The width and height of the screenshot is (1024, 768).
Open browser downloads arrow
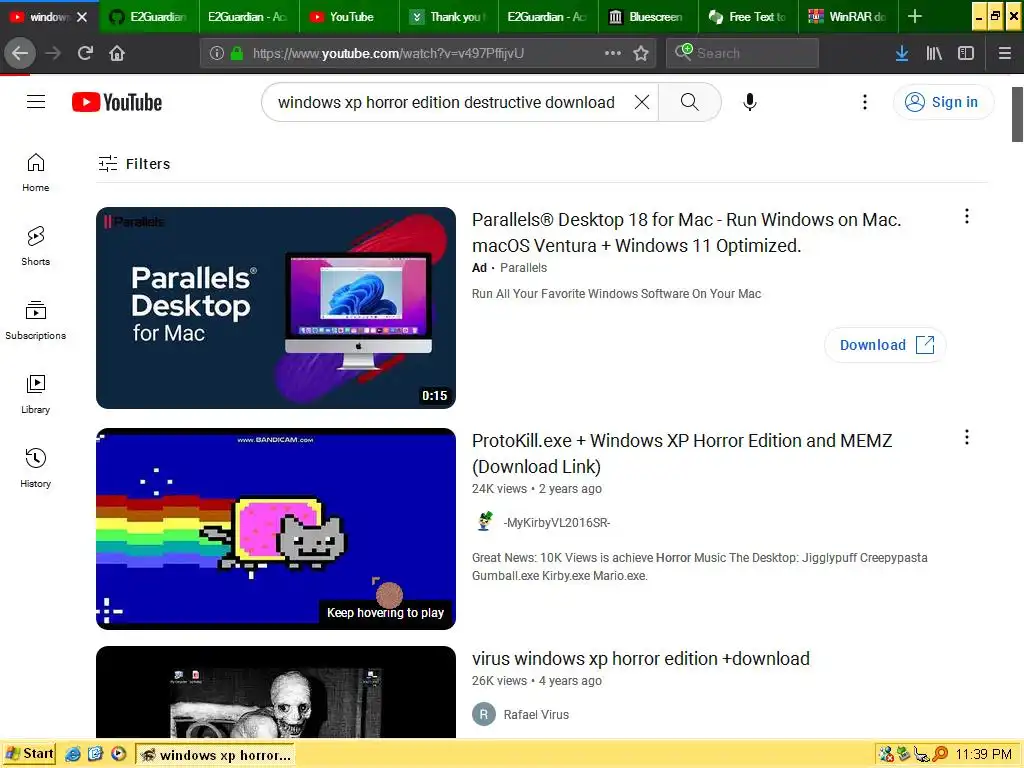[x=902, y=53]
